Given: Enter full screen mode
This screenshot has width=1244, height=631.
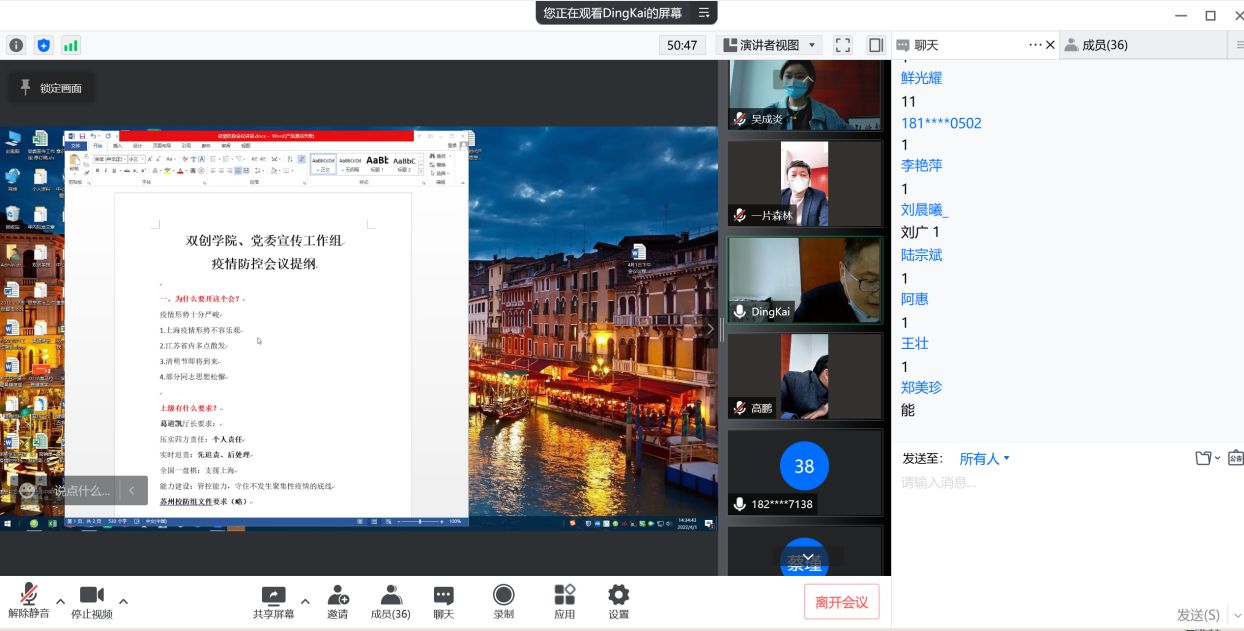Looking at the screenshot, I should [842, 45].
